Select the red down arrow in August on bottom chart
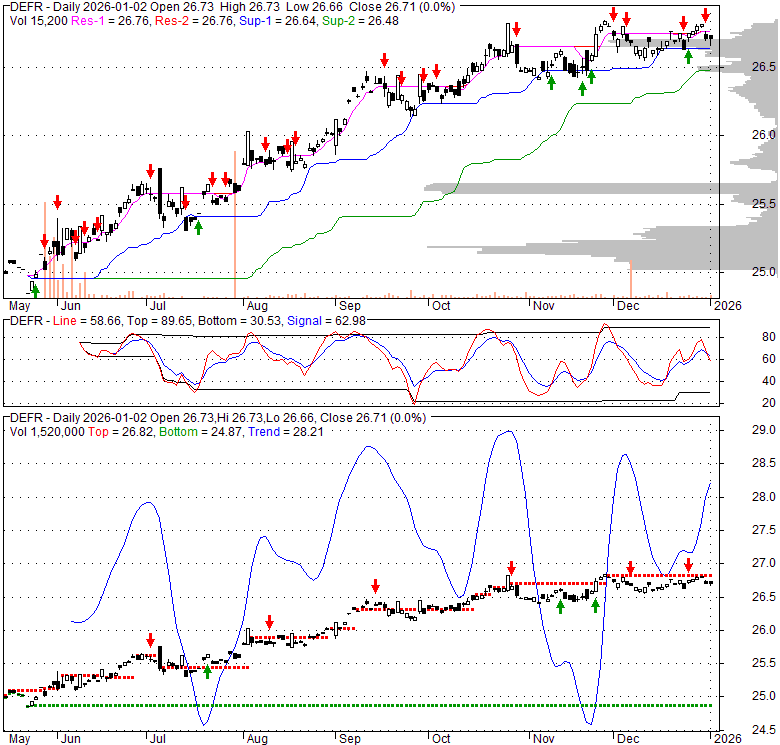This screenshot has height=745, width=780. pos(268,621)
